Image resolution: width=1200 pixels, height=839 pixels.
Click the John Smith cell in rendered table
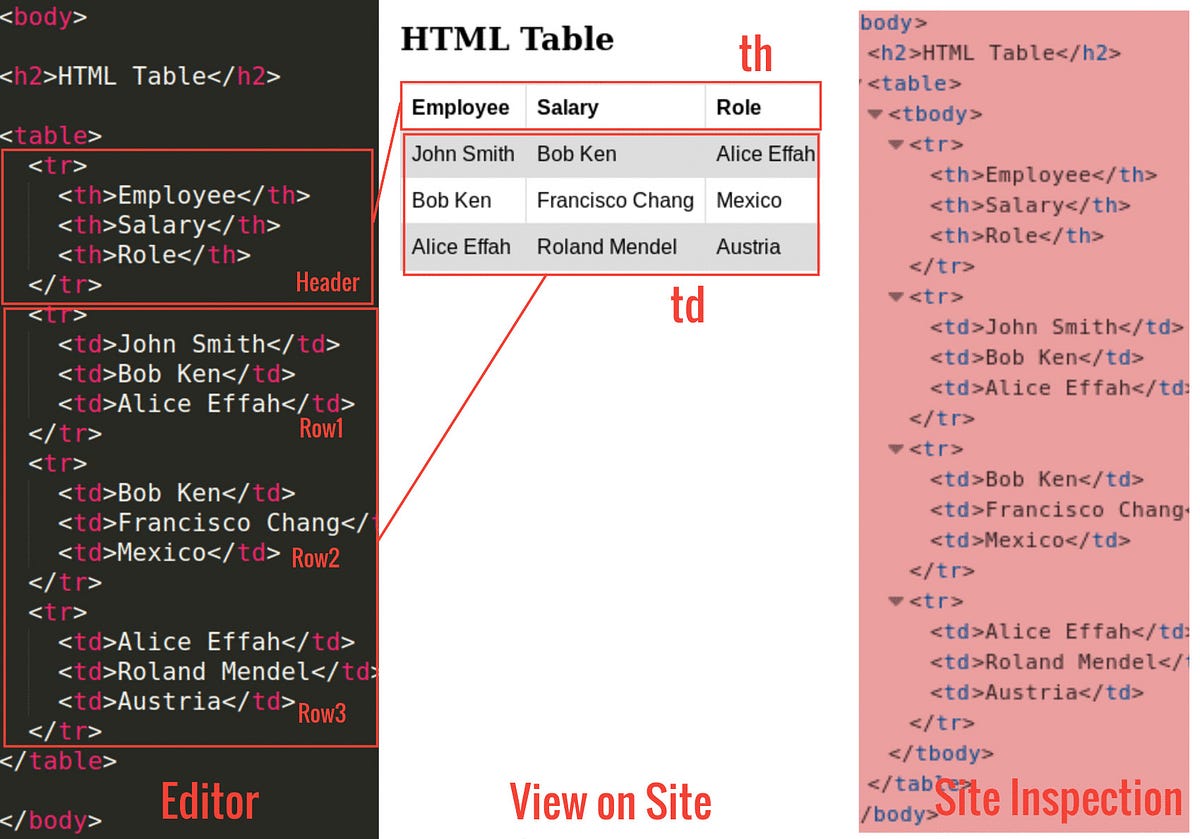coord(463,154)
